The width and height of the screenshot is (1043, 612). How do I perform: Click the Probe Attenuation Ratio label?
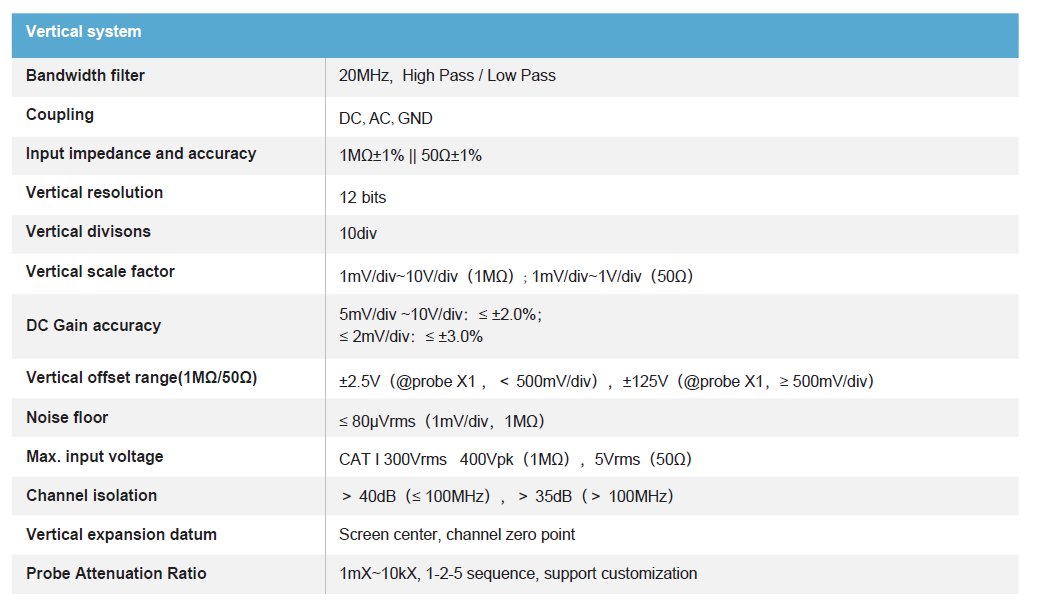coord(116,574)
